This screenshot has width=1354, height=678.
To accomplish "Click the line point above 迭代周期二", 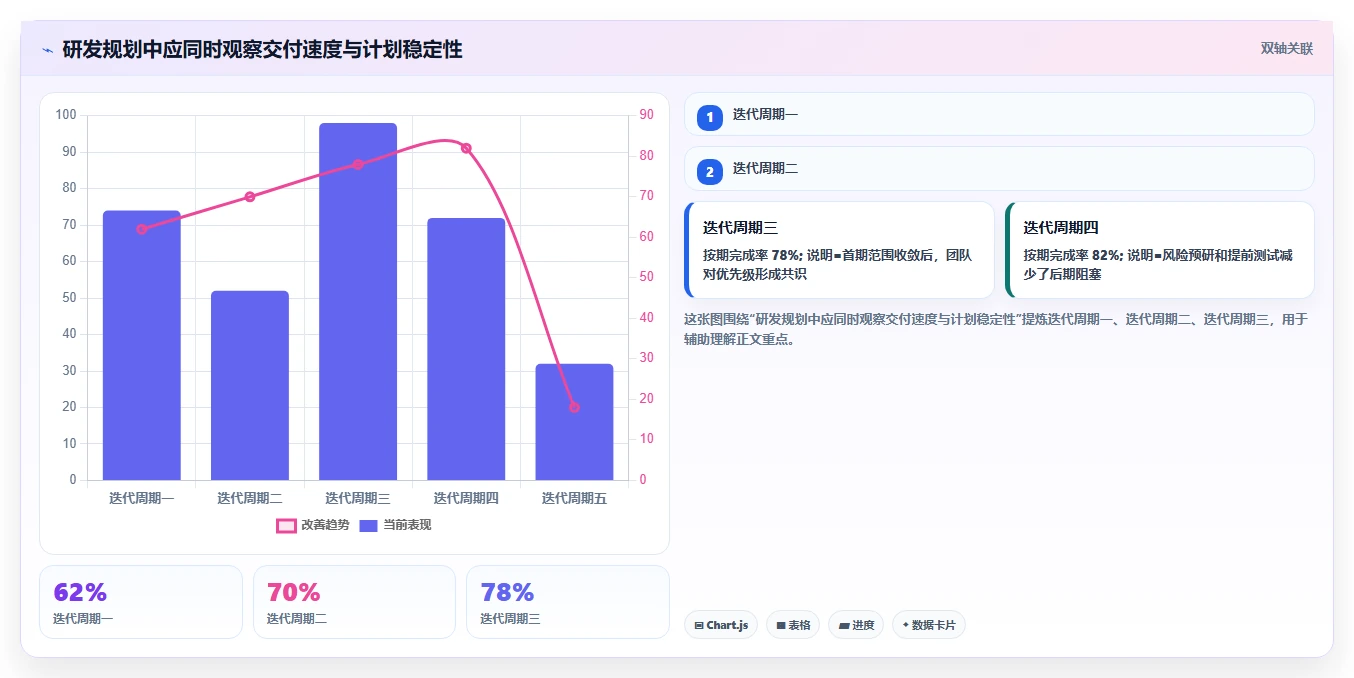I will 250,197.
